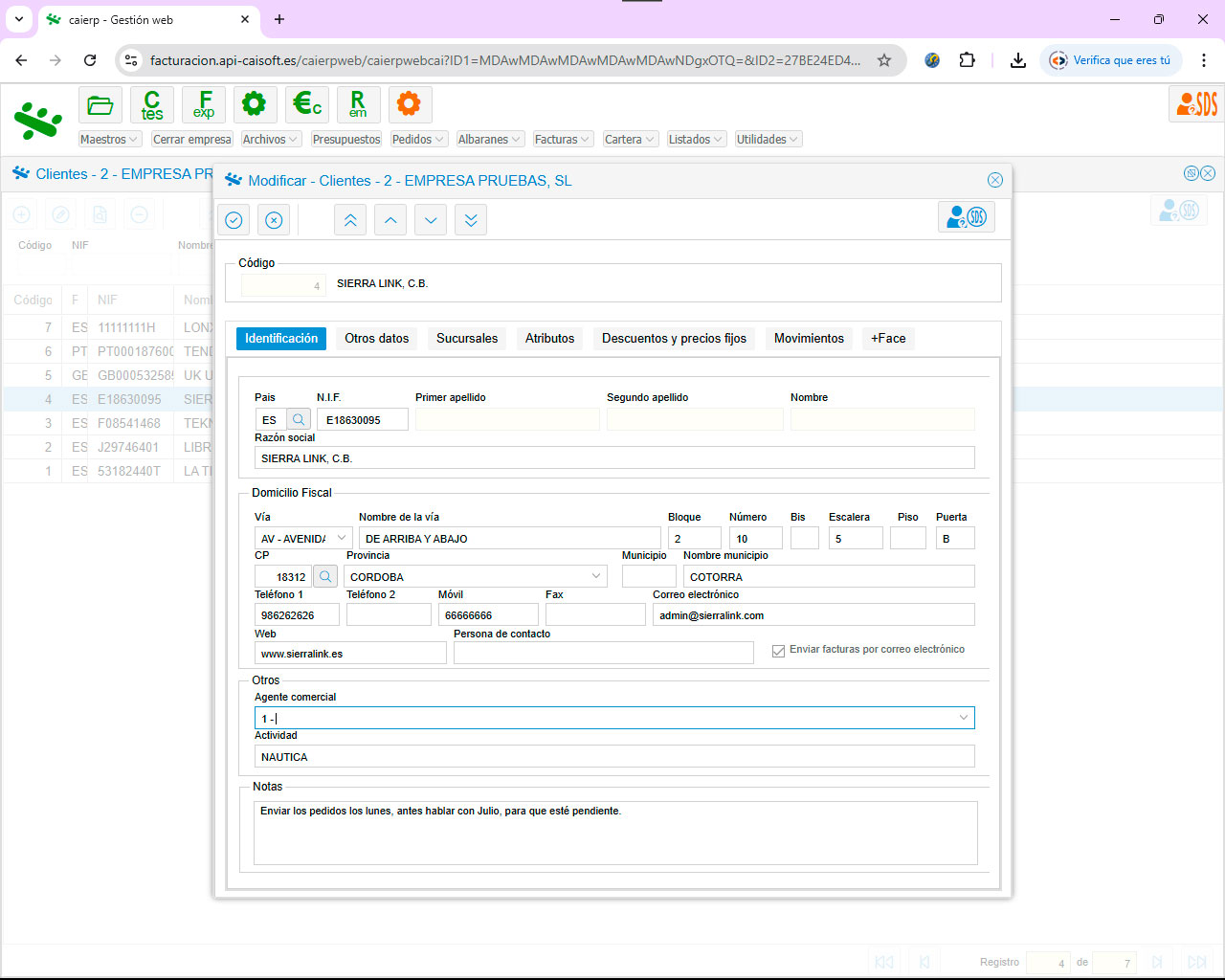Open the Archivos menu
Screen dimensions: 1225x980
pyautogui.click(x=271, y=139)
